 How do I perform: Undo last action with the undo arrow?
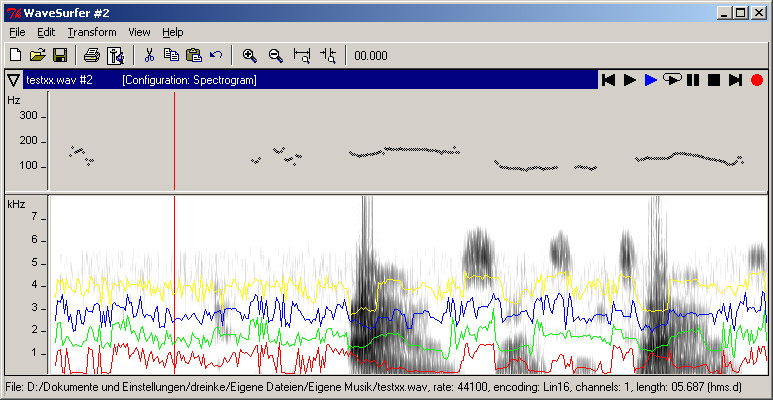216,55
